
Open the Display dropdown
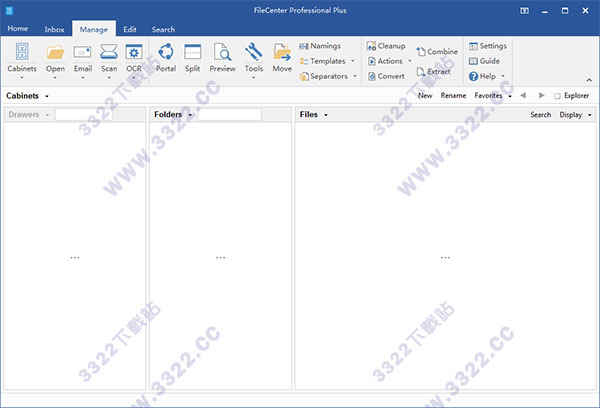click(575, 115)
